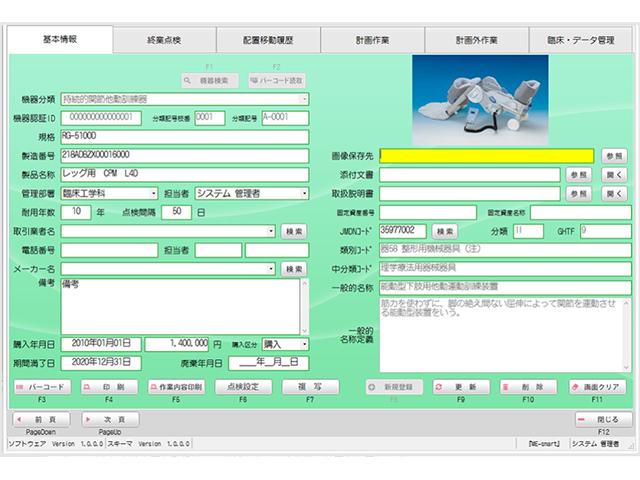This screenshot has width=640, height=480.
Task: Click 開く button for 添付文書
Action: click(x=614, y=175)
